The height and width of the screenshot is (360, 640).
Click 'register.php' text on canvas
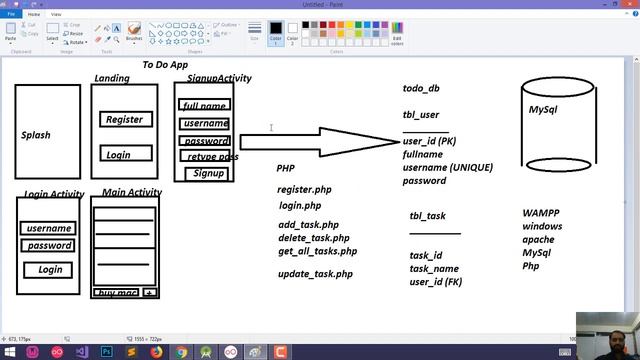coord(304,189)
